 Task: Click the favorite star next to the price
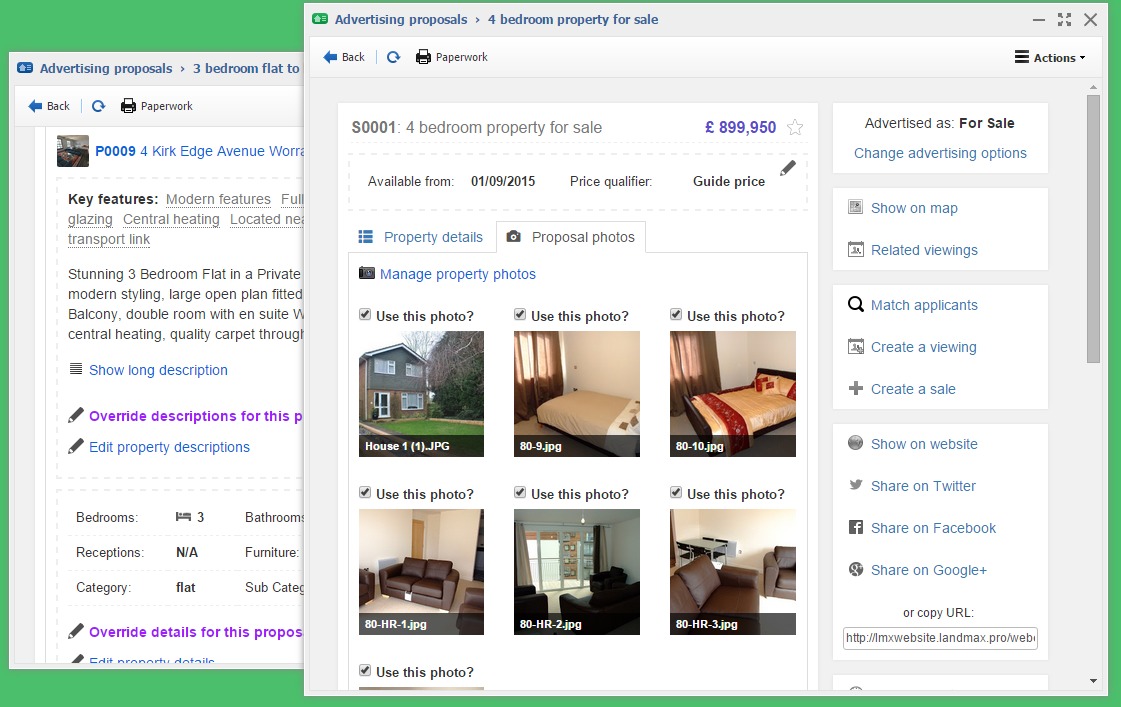[x=795, y=127]
